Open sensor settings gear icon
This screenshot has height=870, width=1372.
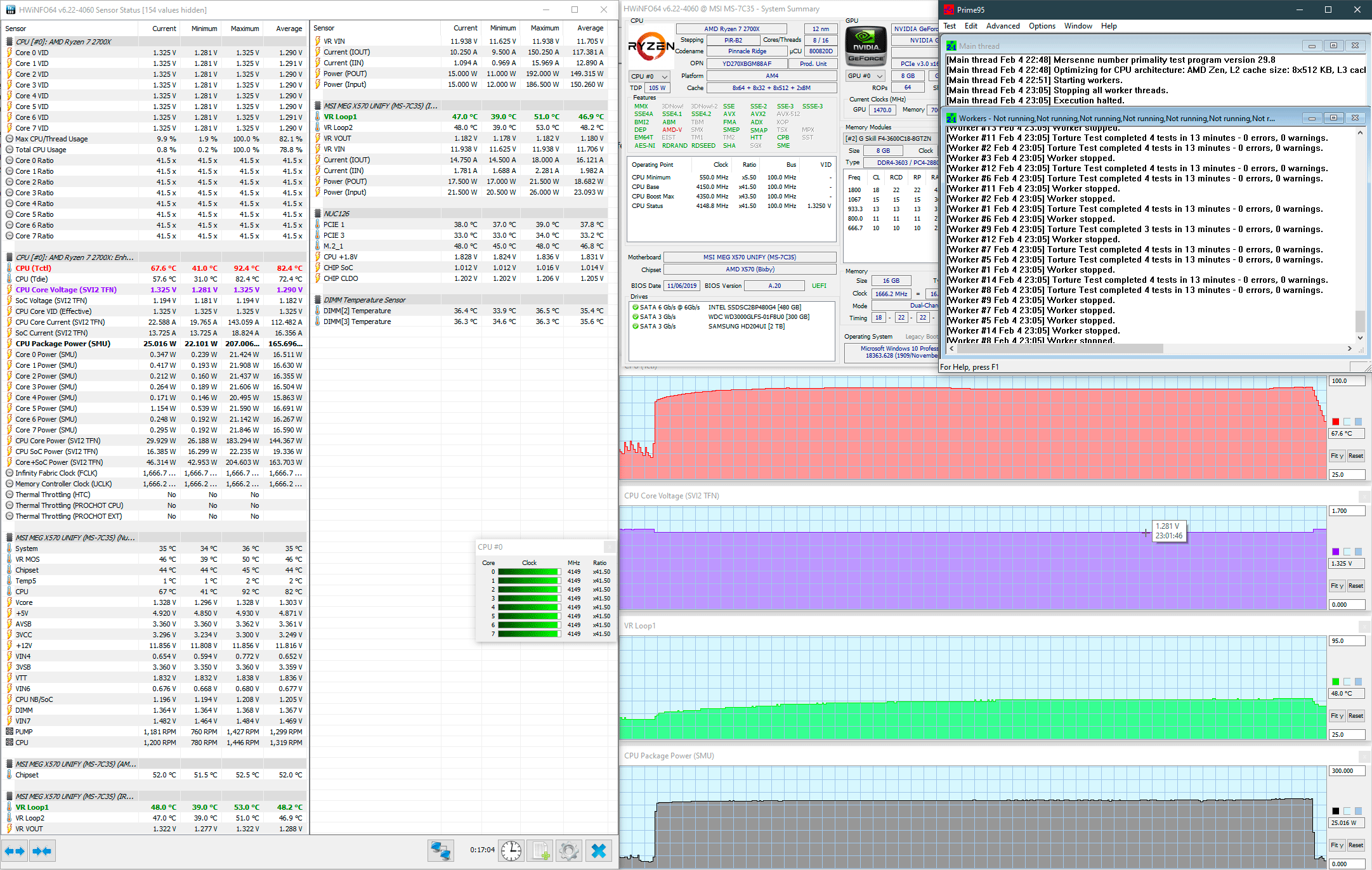pos(569,850)
